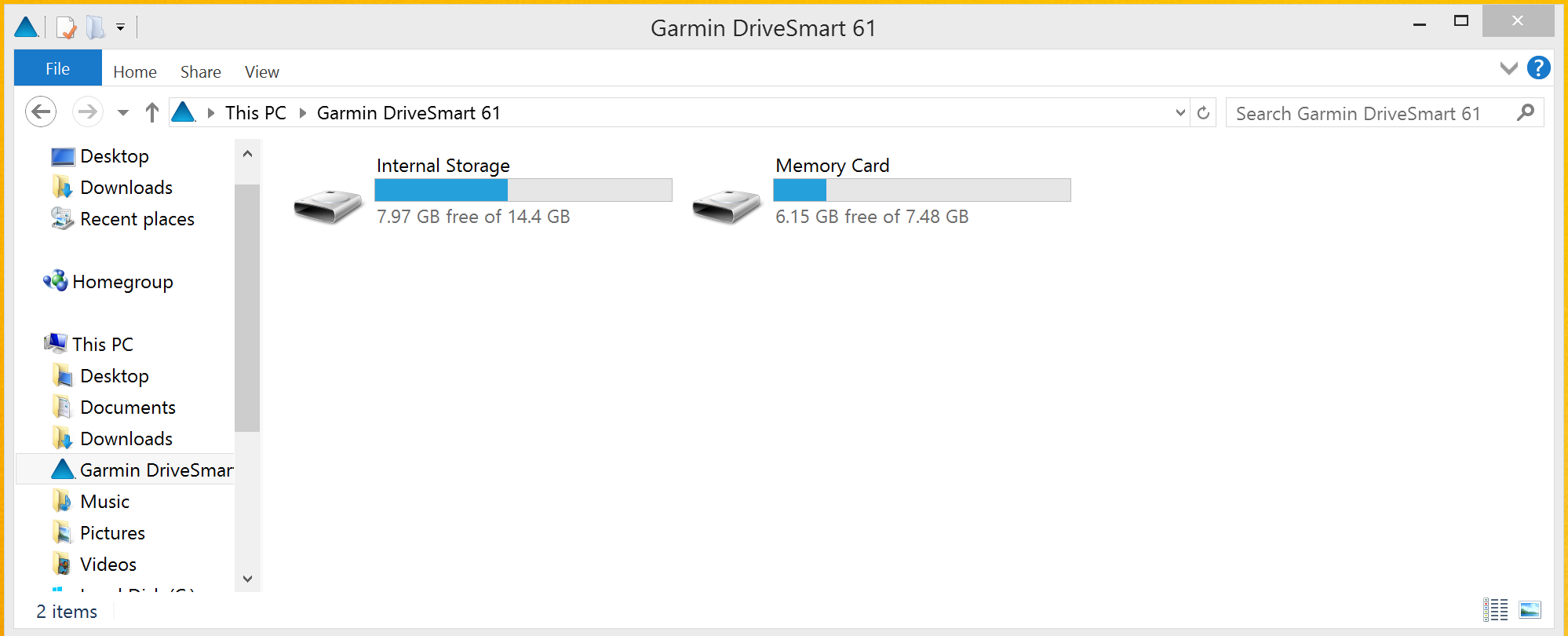Click the New folder quick access icon
Screen dimensions: 1568x636
point(95,27)
